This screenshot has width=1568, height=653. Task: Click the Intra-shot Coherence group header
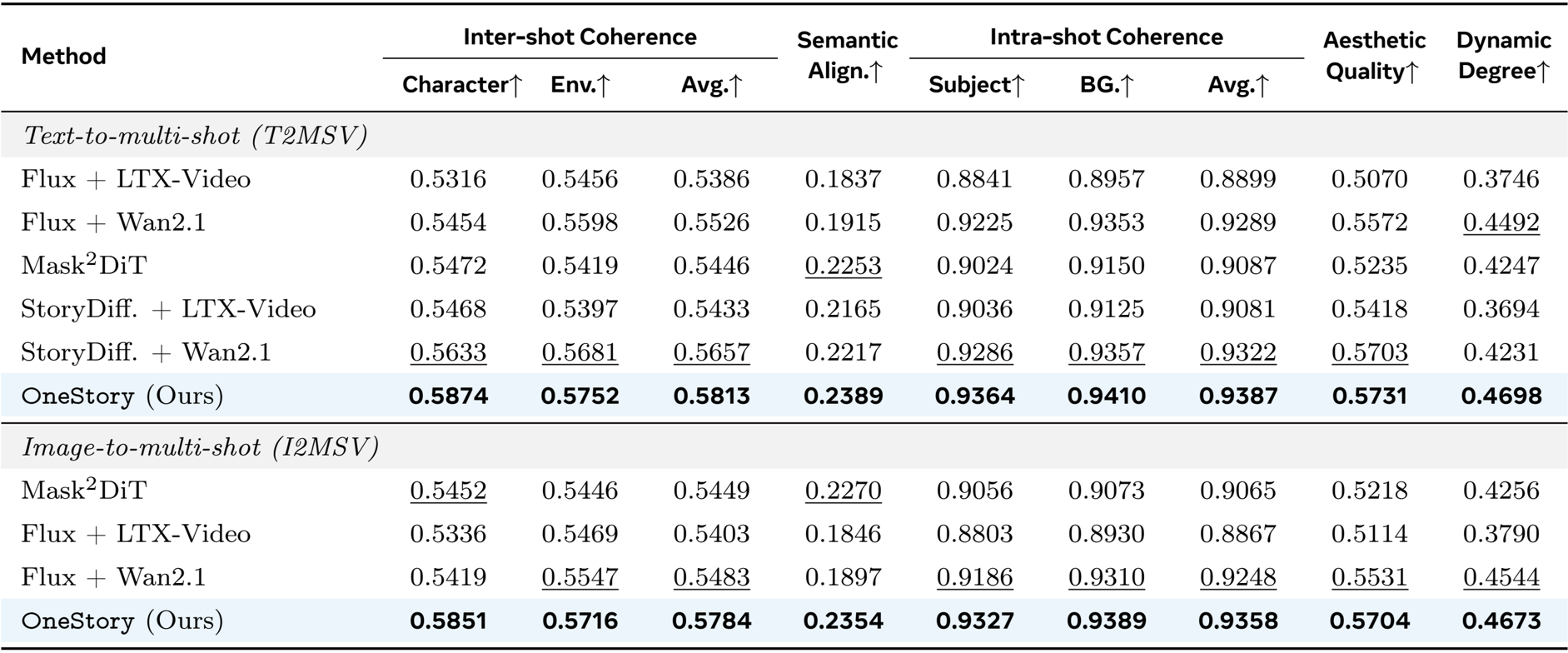pyautogui.click(x=1106, y=37)
